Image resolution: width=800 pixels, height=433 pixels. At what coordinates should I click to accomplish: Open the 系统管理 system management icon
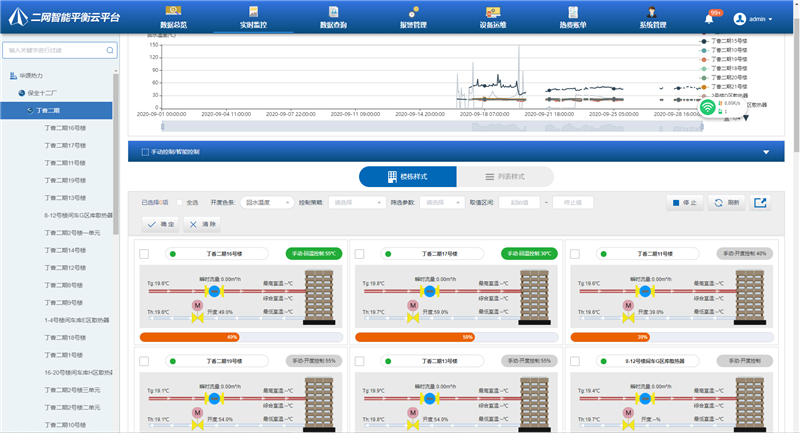(652, 11)
